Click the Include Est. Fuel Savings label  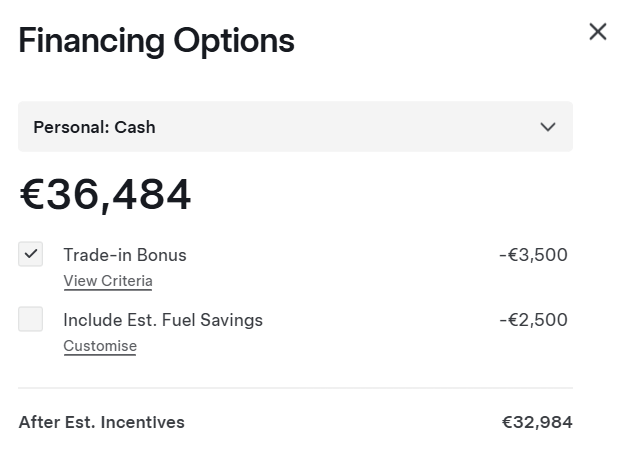(x=163, y=320)
